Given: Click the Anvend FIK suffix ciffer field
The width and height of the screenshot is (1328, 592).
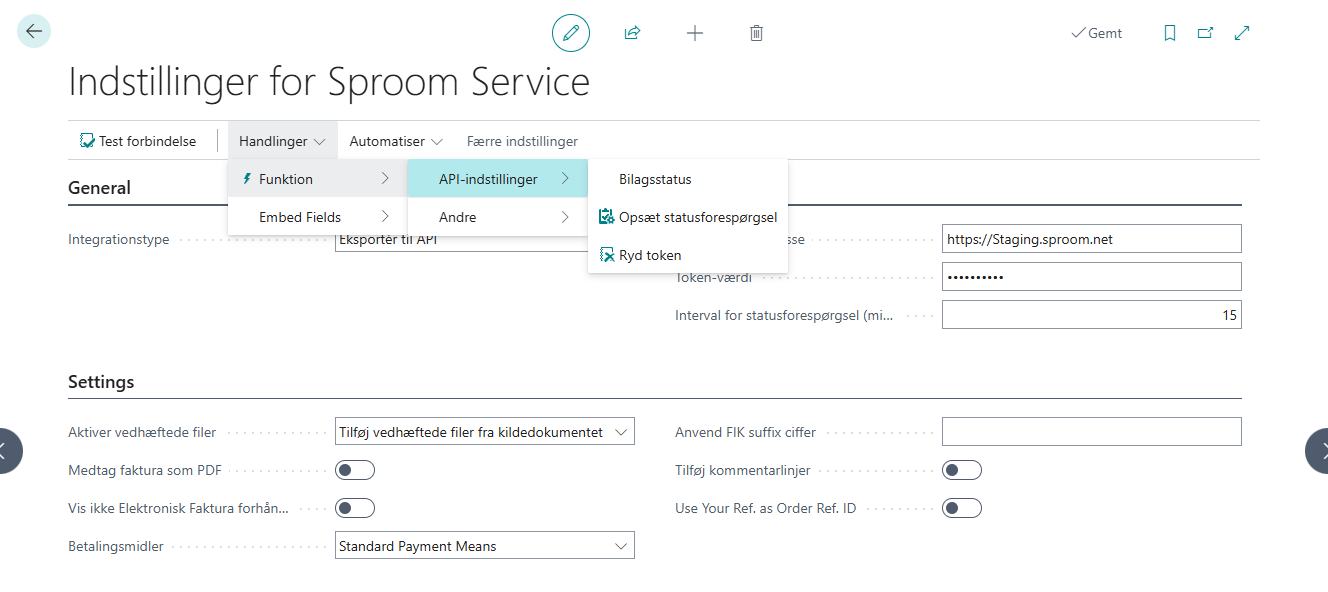Looking at the screenshot, I should tap(1092, 432).
